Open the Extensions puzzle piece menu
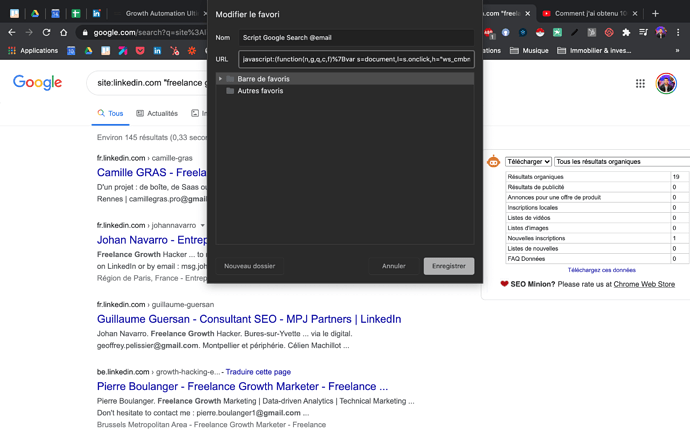Viewport: 690px width, 431px height. coord(626,32)
